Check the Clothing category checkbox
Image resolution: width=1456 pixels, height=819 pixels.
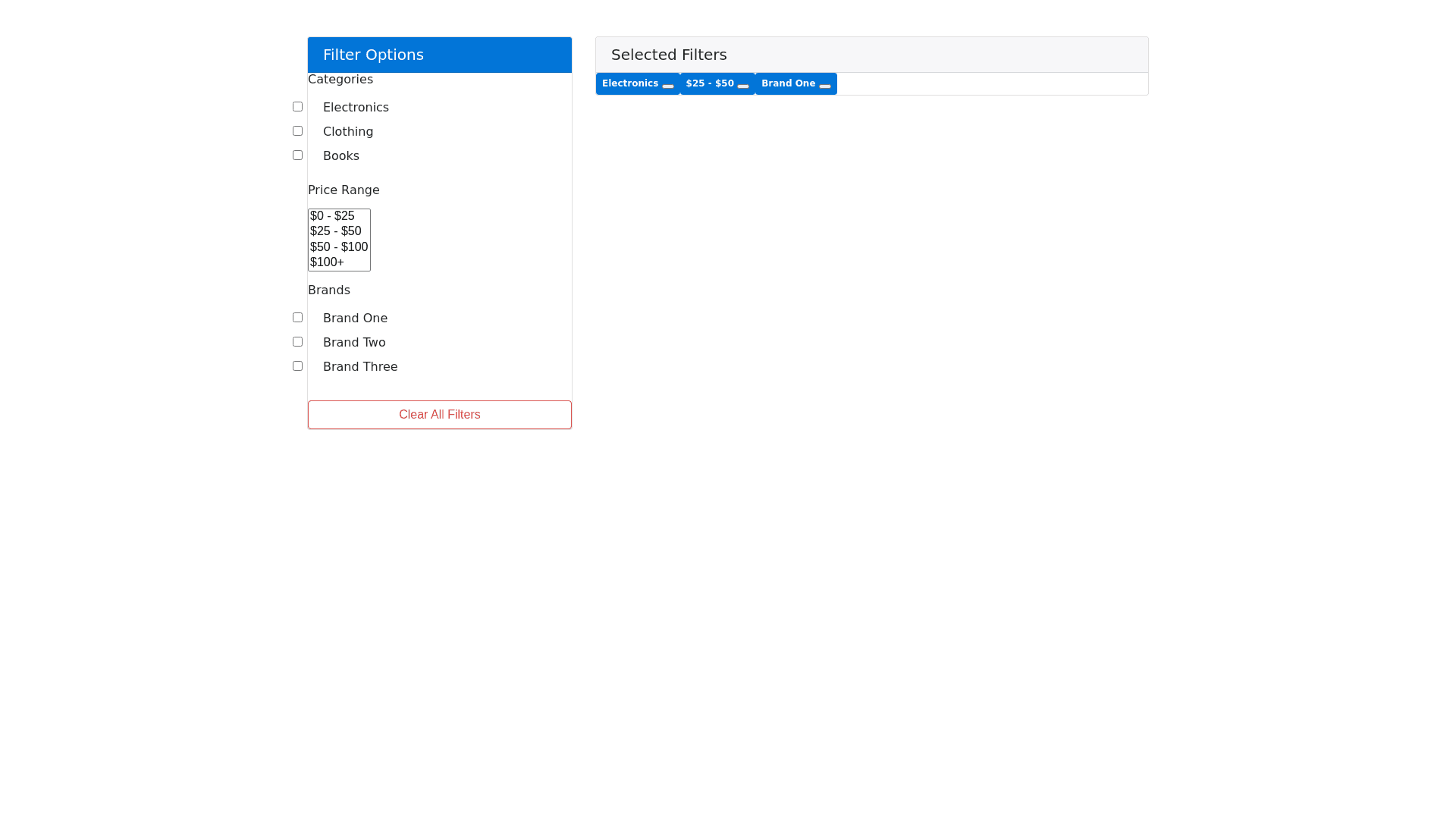pos(297,131)
